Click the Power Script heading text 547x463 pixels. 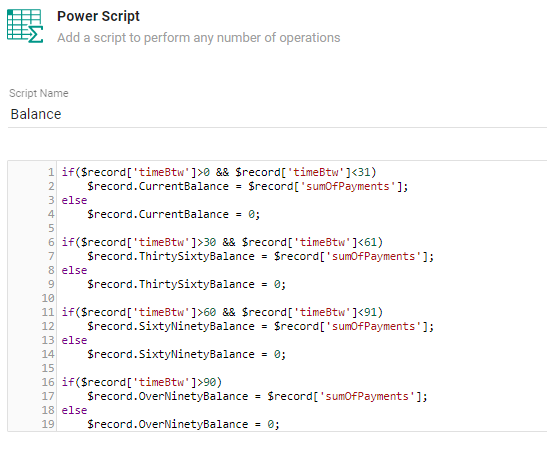pyautogui.click(x=98, y=16)
